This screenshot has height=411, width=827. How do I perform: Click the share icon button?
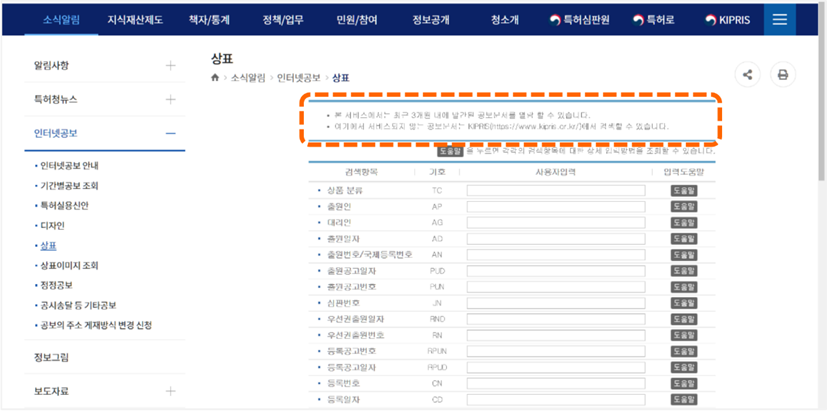748,75
